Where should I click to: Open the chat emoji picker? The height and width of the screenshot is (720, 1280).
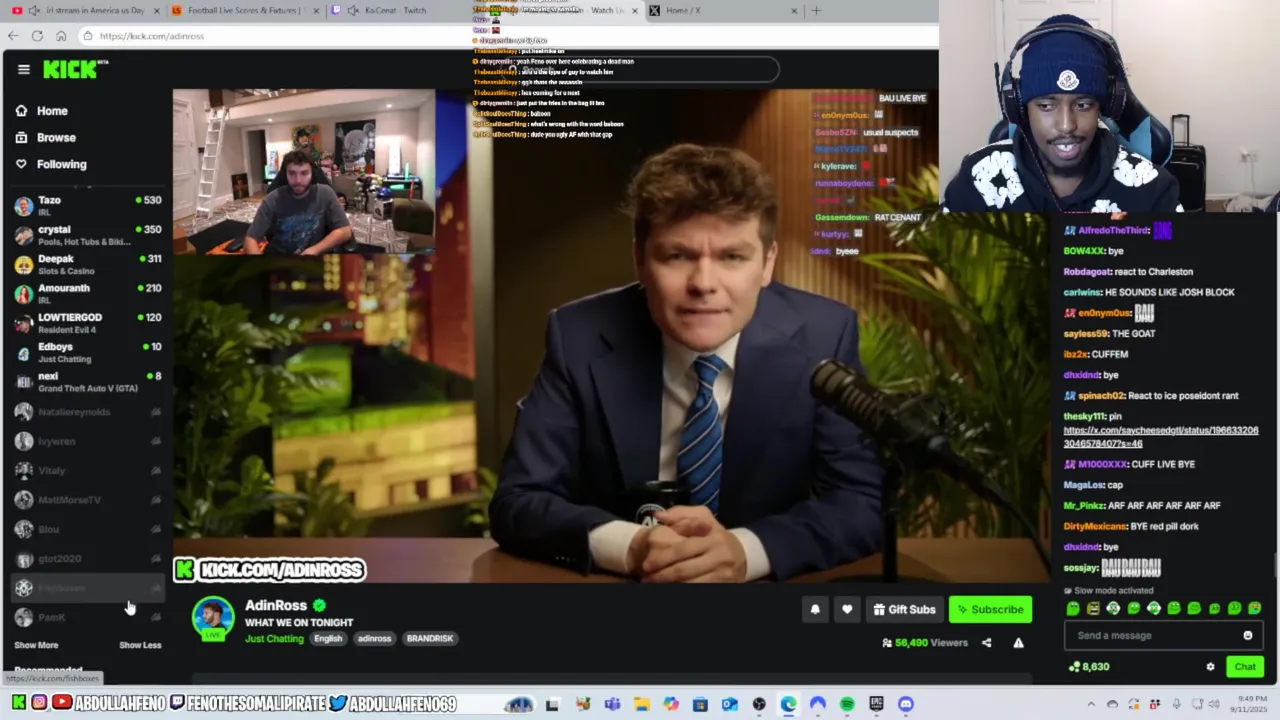pyautogui.click(x=1247, y=635)
